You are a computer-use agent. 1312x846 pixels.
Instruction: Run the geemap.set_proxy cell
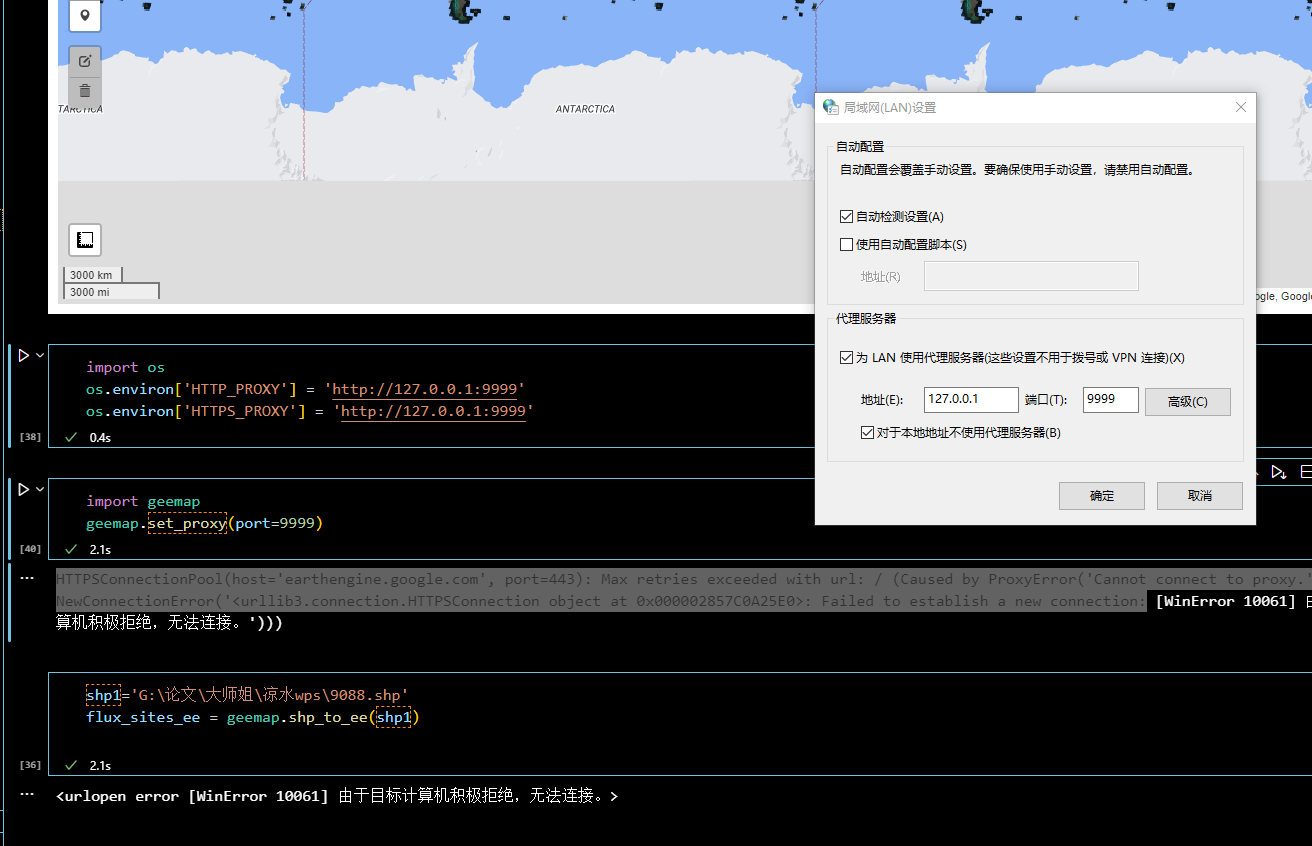tap(22, 488)
